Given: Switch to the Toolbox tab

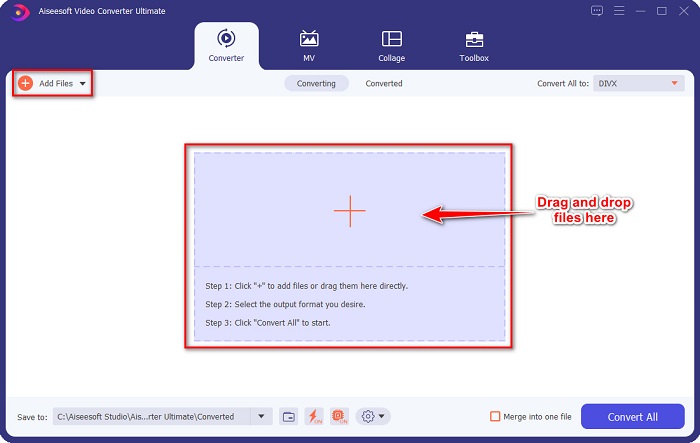Looking at the screenshot, I should tap(474, 46).
